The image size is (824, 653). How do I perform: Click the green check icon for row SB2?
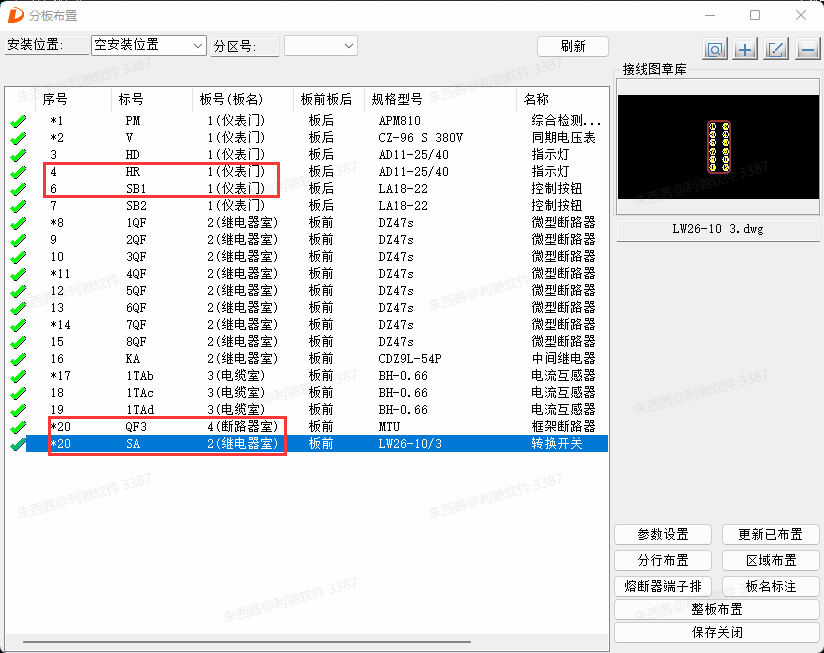pos(18,206)
